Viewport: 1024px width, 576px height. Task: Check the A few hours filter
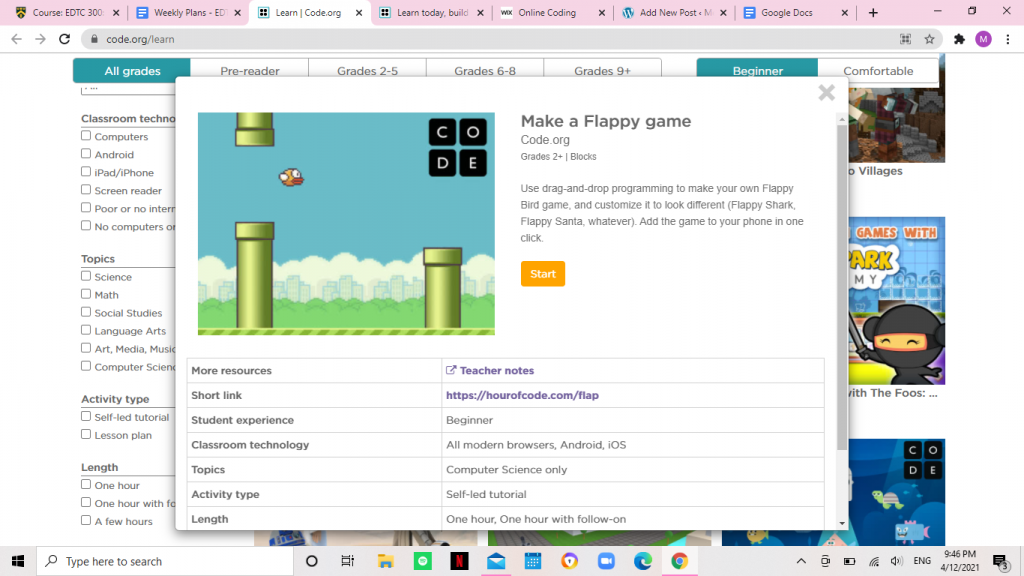click(x=86, y=520)
